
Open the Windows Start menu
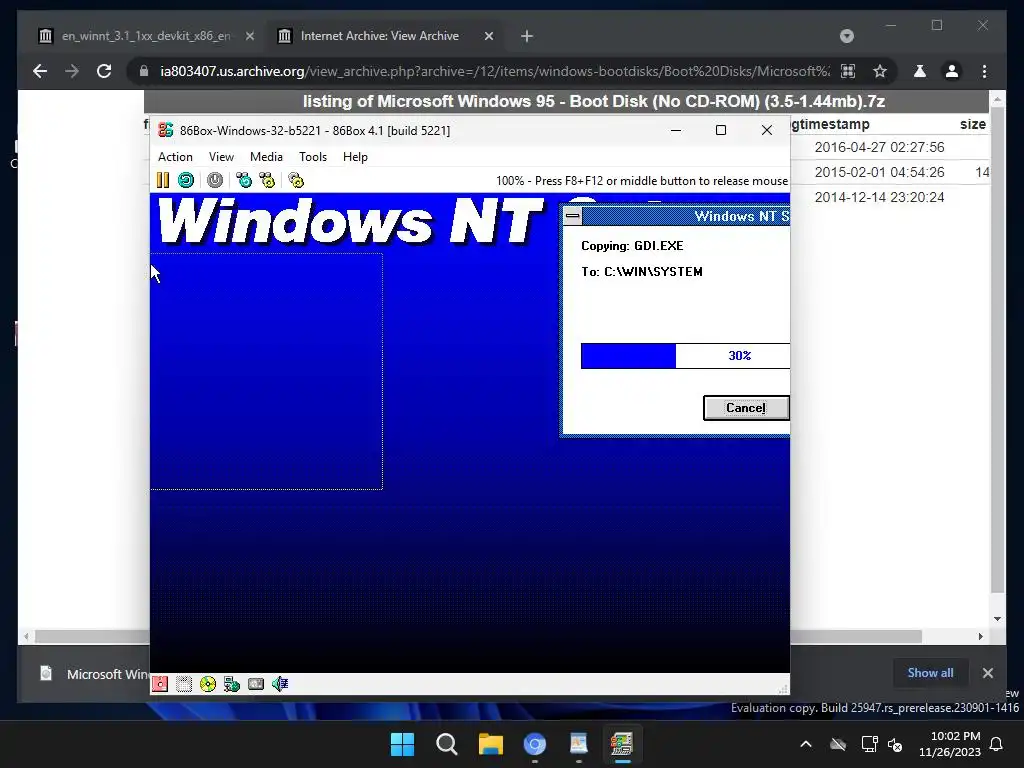(x=402, y=744)
